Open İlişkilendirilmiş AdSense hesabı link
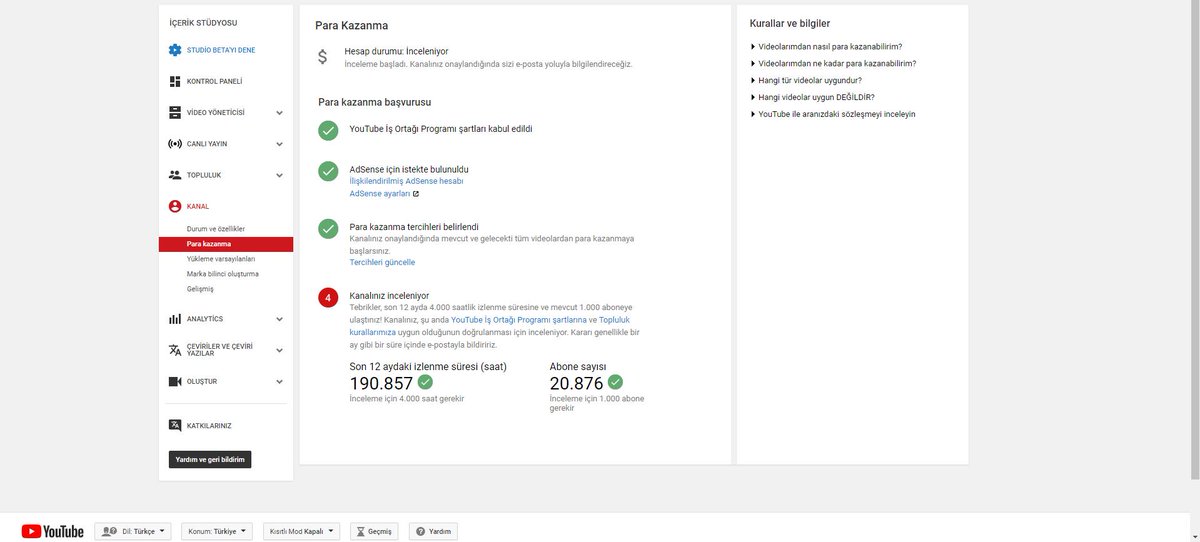 (x=406, y=181)
